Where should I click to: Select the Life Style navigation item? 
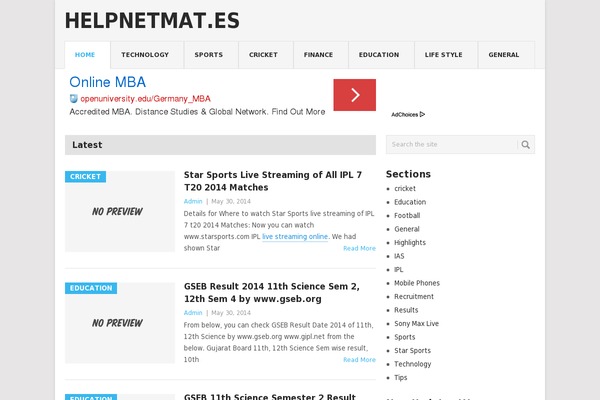[x=443, y=55]
